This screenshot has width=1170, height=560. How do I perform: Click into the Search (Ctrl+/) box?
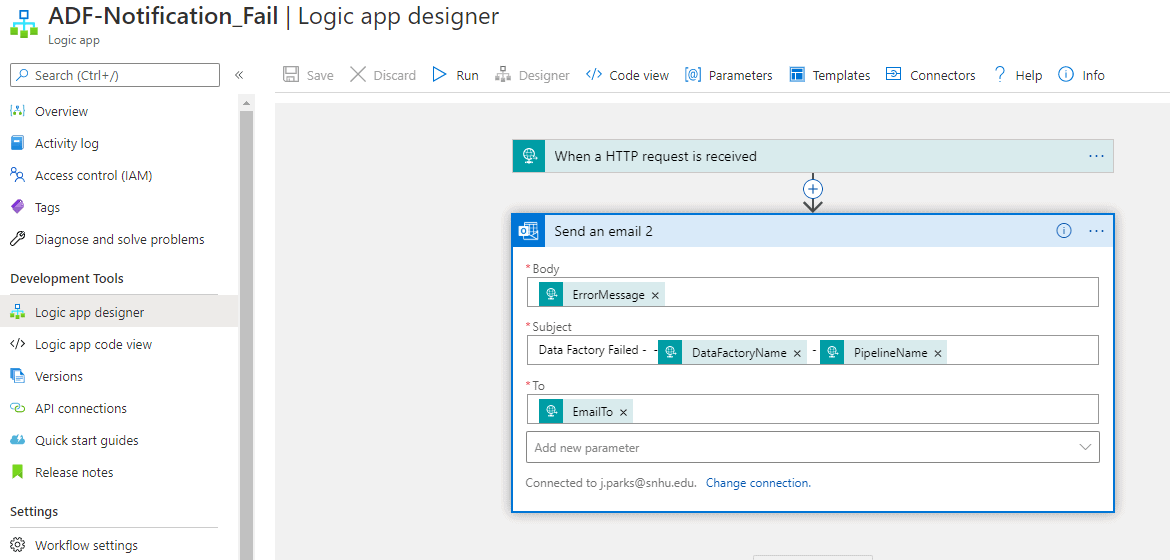(x=115, y=75)
